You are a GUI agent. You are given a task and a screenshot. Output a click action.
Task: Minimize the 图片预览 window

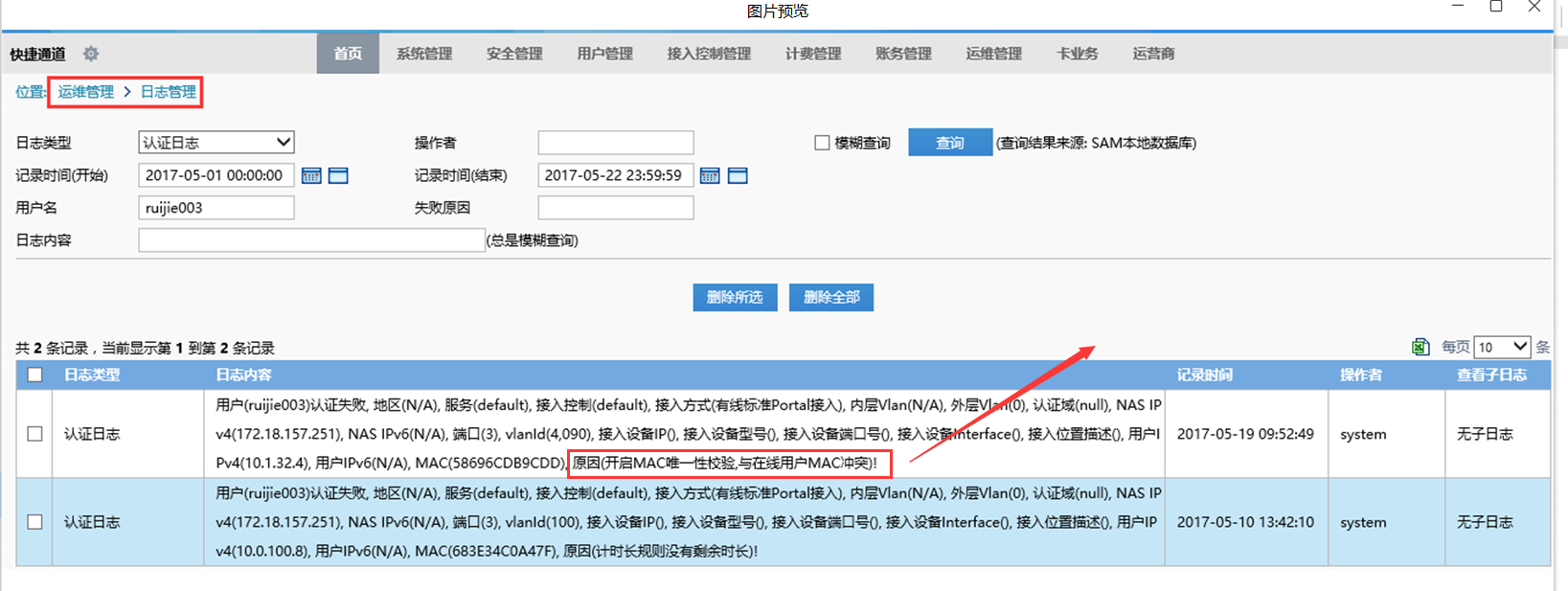1458,7
